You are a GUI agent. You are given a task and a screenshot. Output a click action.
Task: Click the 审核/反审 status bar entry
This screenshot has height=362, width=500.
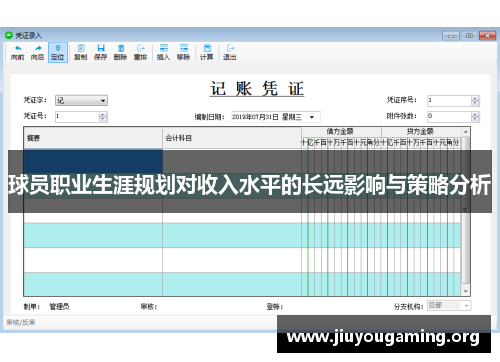(21, 322)
